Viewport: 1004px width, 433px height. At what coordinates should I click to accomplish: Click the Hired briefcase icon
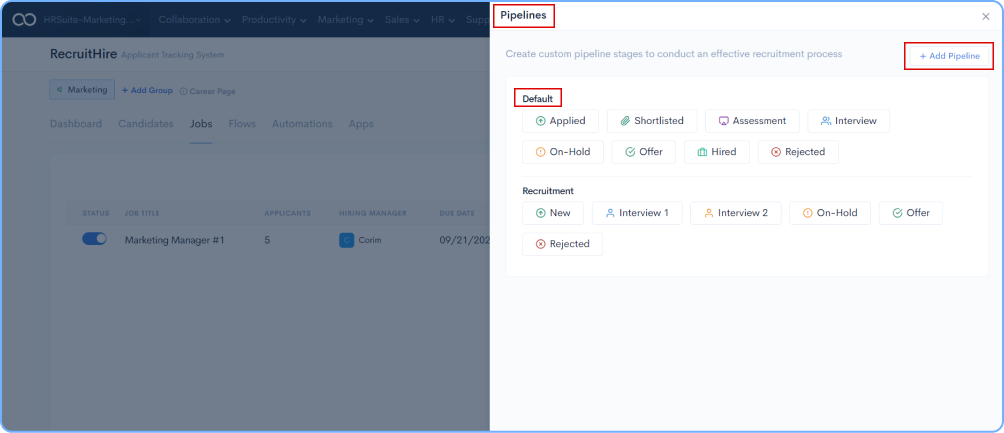[x=702, y=152]
